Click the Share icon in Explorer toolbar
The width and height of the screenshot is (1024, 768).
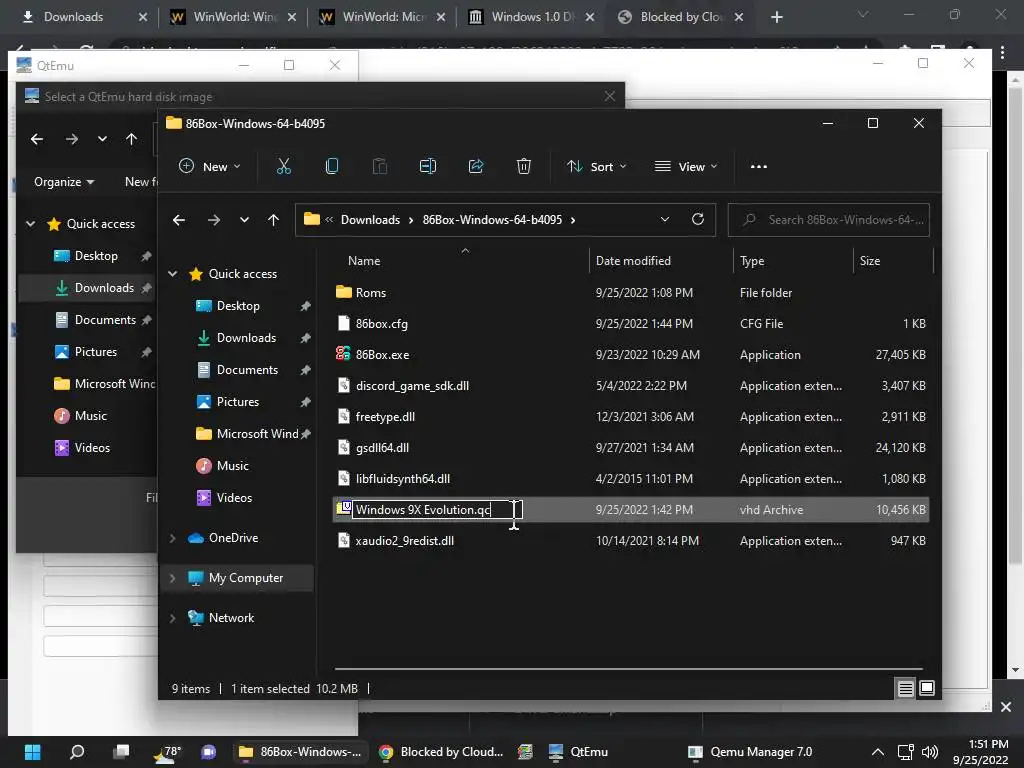coord(475,167)
